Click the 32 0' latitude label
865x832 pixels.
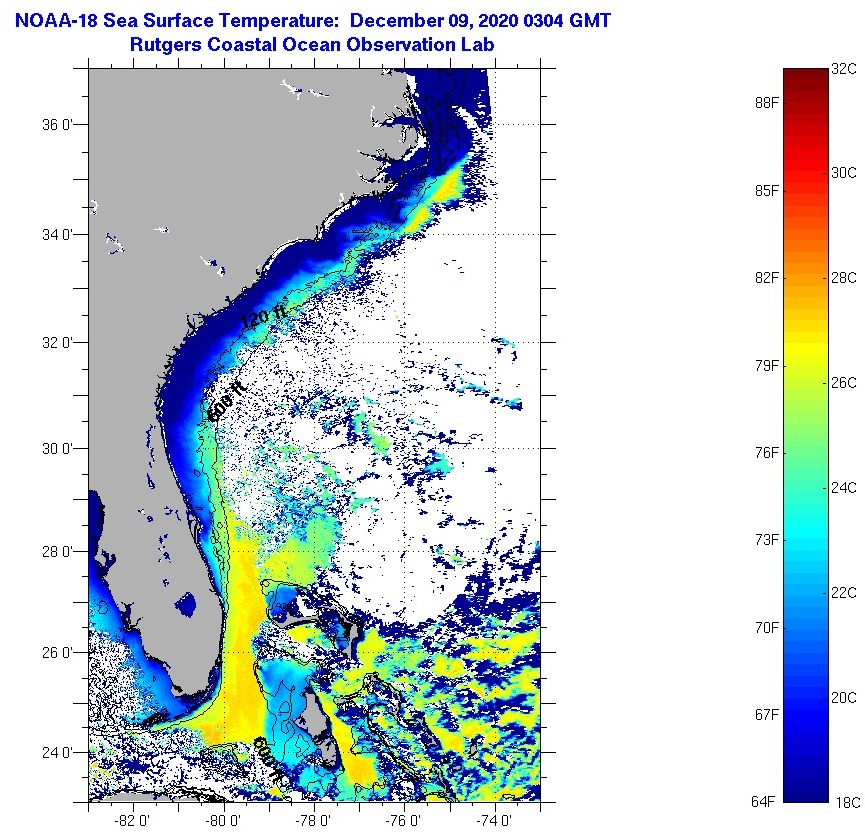click(57, 343)
